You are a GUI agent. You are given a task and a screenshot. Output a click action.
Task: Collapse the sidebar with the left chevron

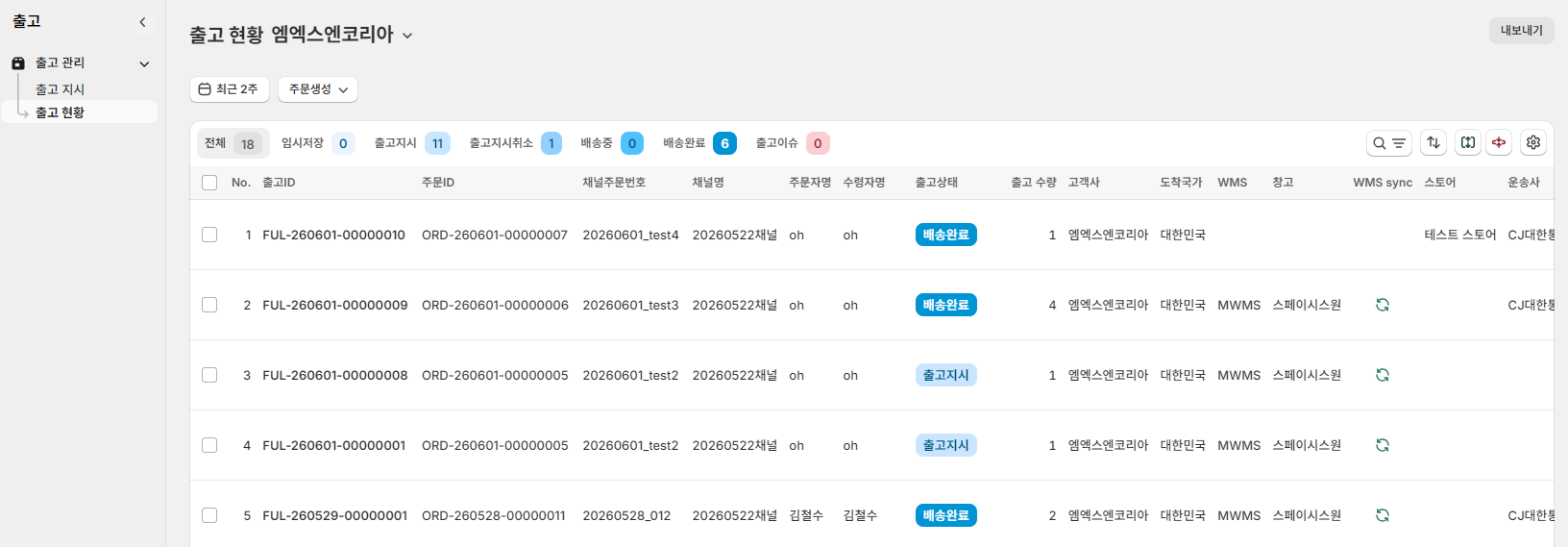(x=143, y=22)
